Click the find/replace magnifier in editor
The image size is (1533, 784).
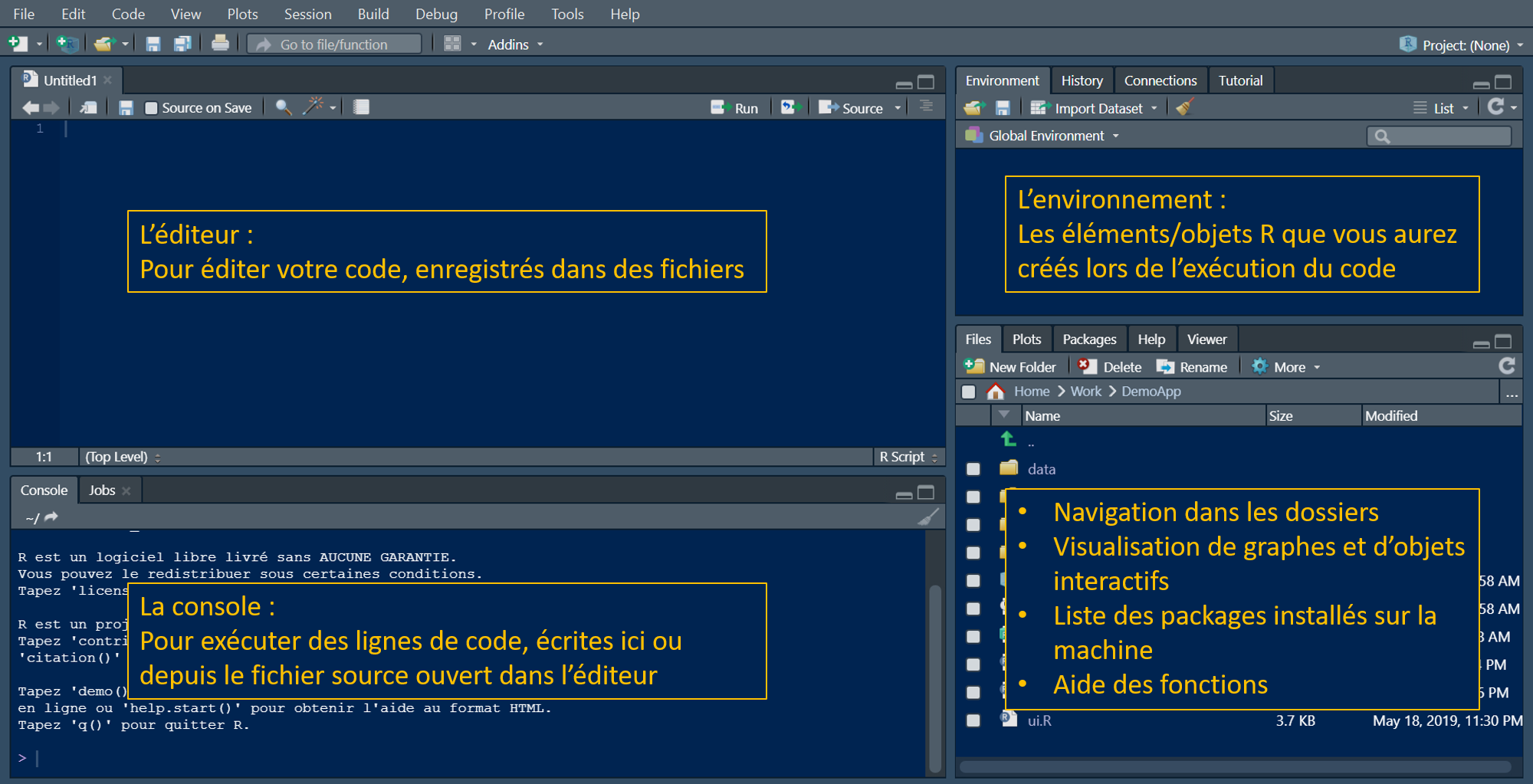[284, 107]
